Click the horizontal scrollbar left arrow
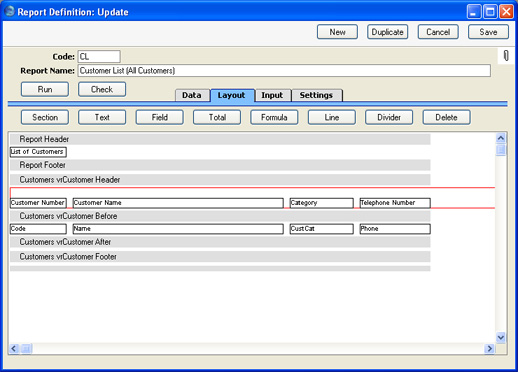The width and height of the screenshot is (518, 372). pyautogui.click(x=14, y=349)
